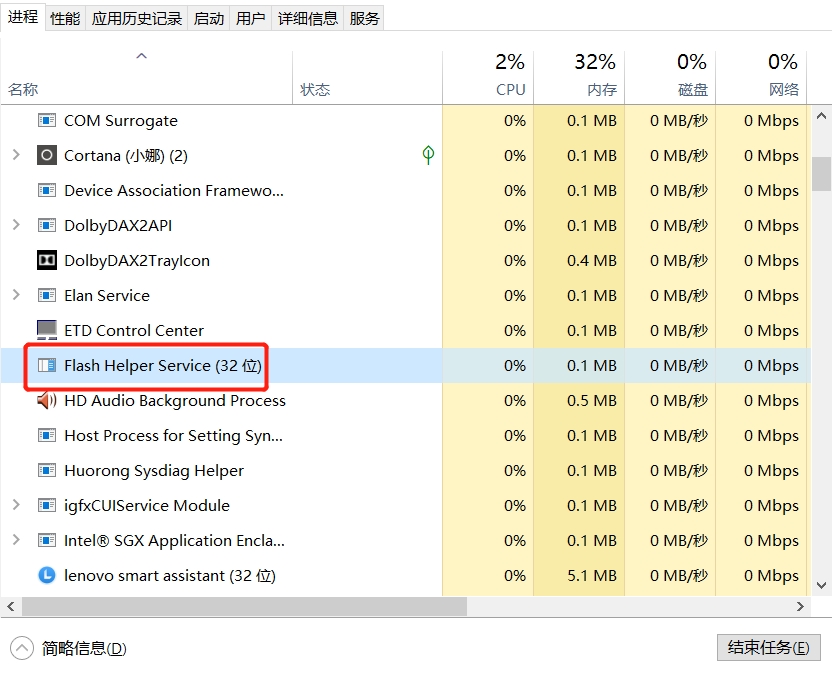Click the 结束任务 button

(x=768, y=648)
